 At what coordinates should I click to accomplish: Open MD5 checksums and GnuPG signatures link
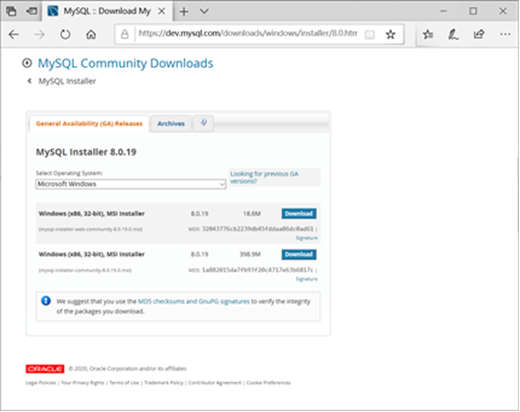pyautogui.click(x=193, y=301)
